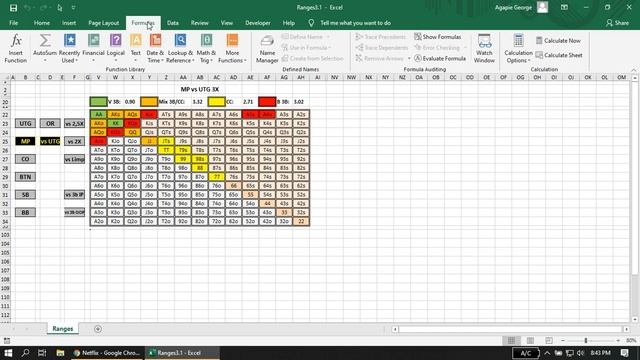This screenshot has height=360, width=640.
Task: Click Calculate Sheet
Action: (x=559, y=55)
